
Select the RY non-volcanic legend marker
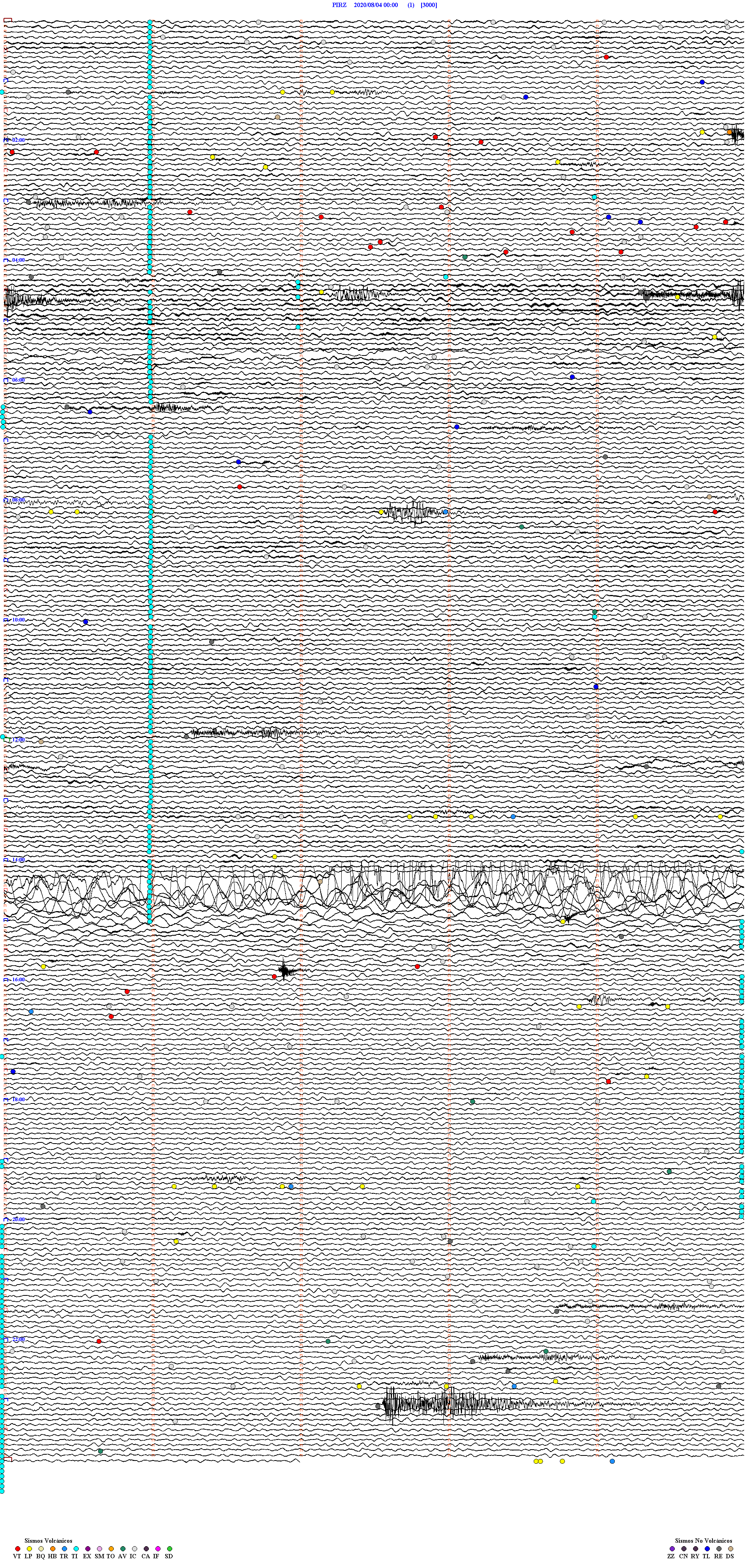tap(696, 1549)
